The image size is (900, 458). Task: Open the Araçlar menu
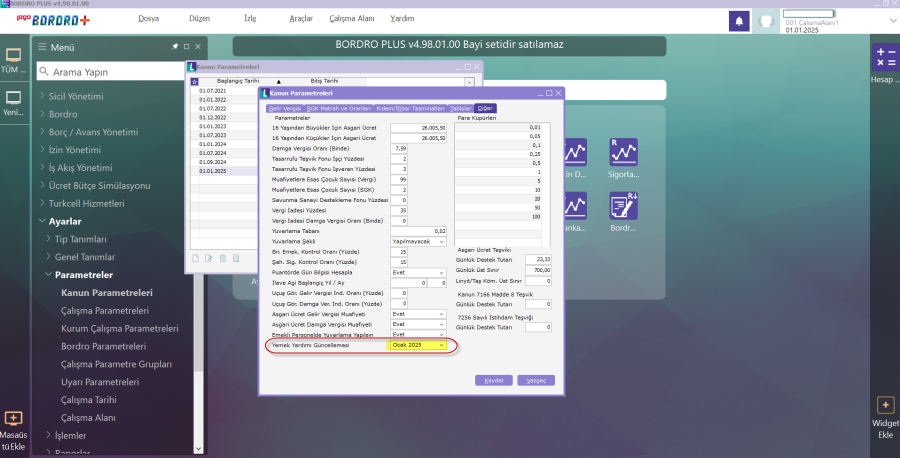[x=301, y=18]
